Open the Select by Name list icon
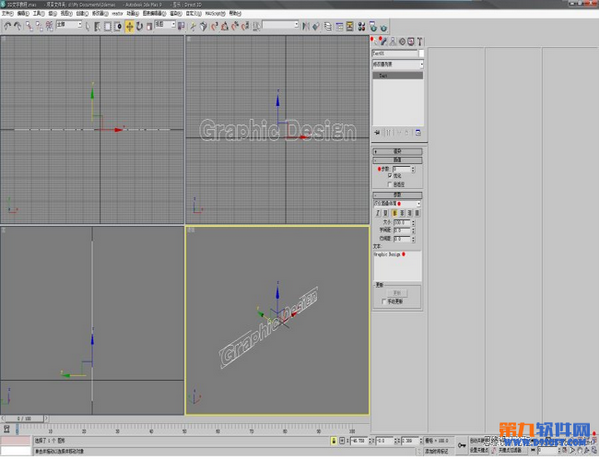The width and height of the screenshot is (600, 460). coord(97,26)
